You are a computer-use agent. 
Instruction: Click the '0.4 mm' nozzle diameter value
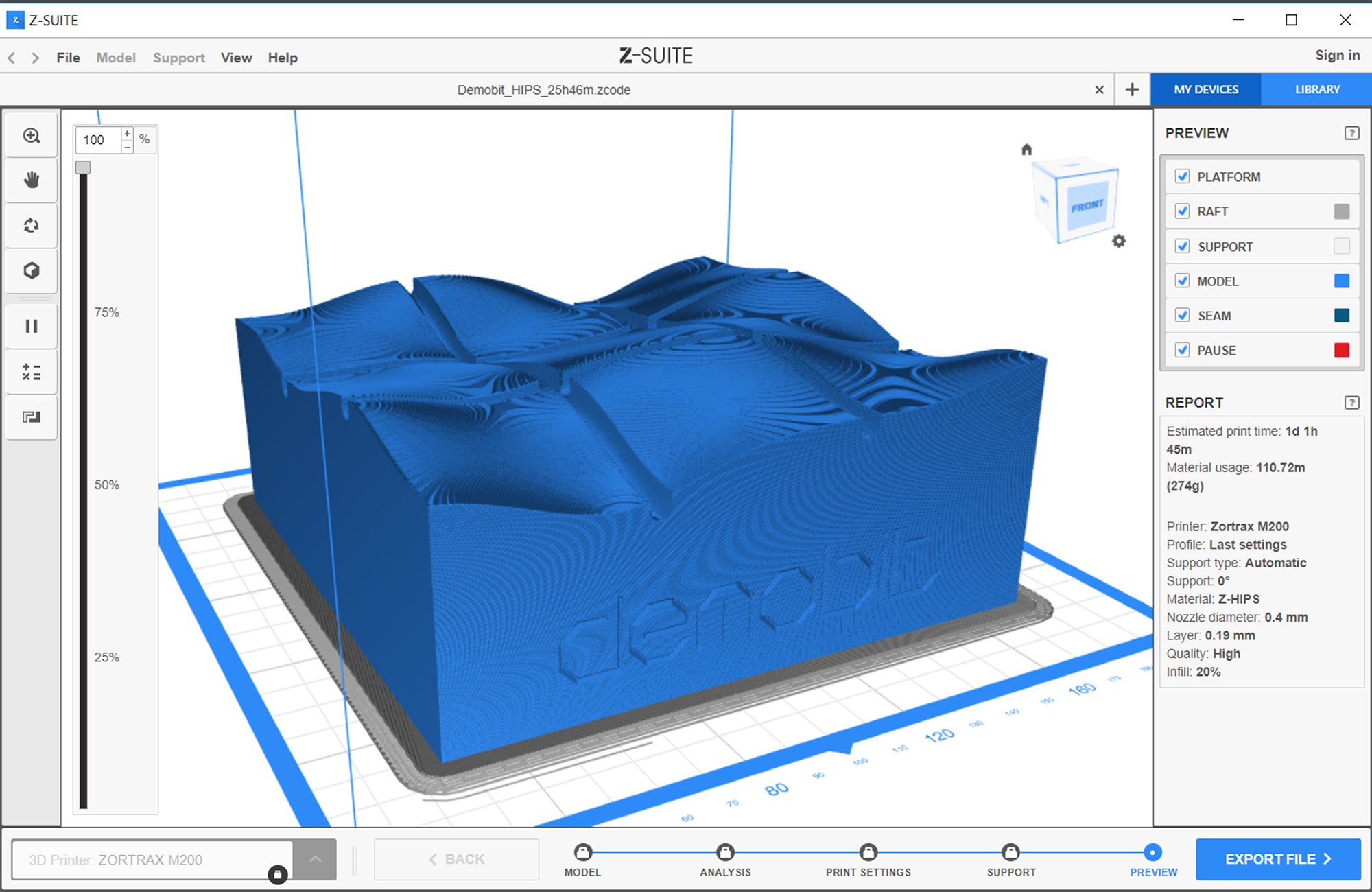(x=1286, y=617)
